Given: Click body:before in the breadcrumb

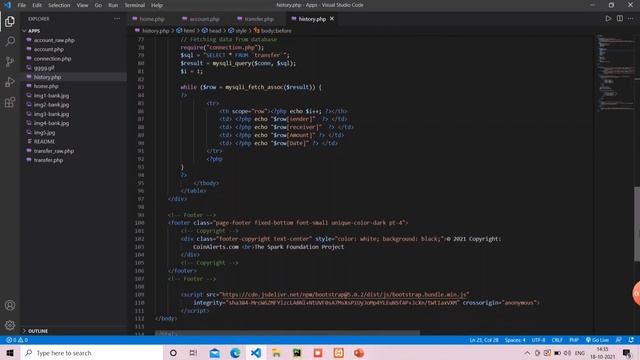Looking at the screenshot, I should click(276, 31).
